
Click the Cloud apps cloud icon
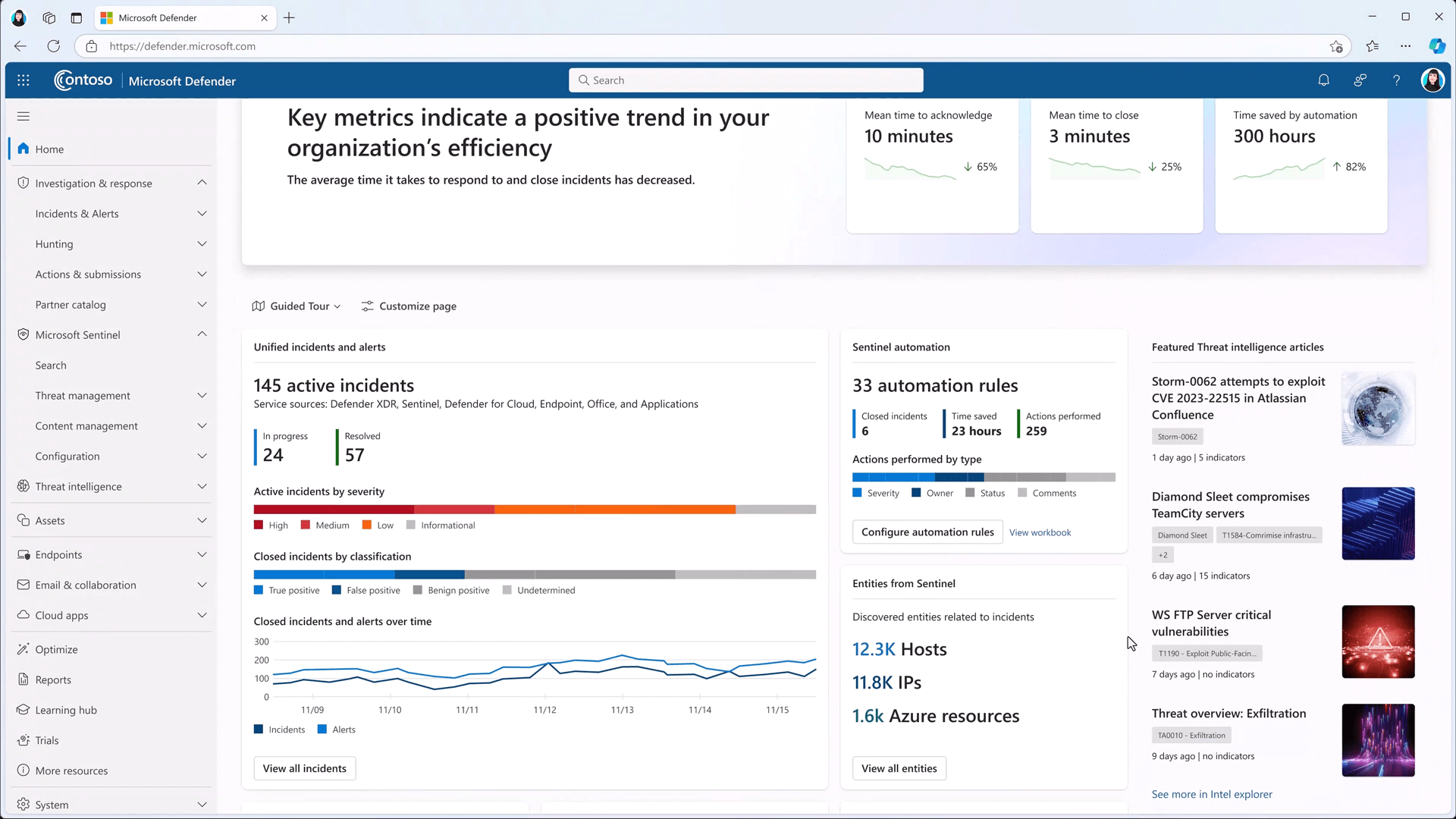pos(24,615)
